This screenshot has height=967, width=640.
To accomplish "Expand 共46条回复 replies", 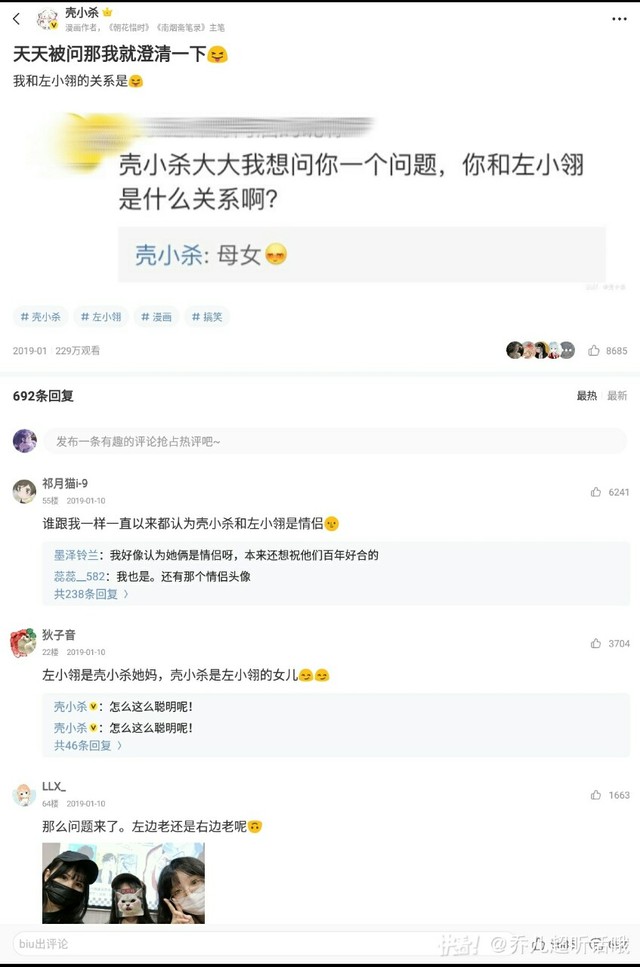I will (x=88, y=745).
